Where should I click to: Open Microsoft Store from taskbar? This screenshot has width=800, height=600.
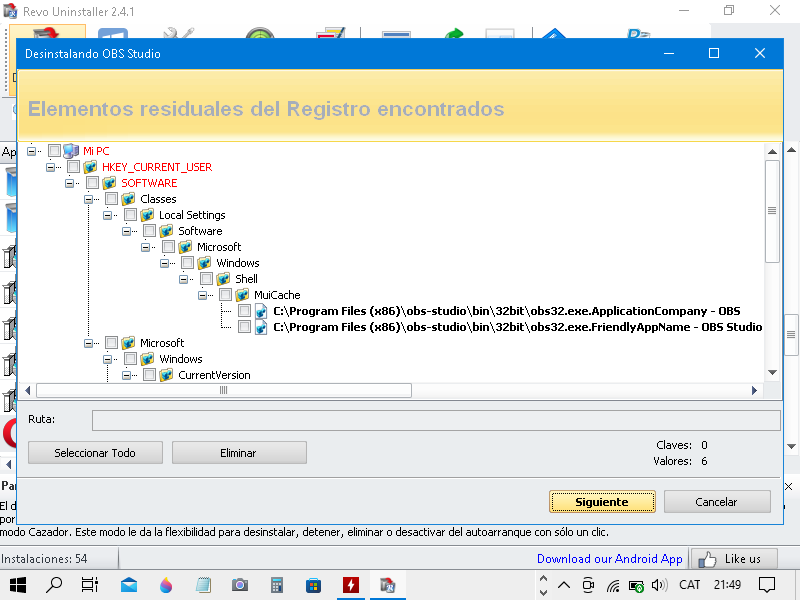pos(313,585)
